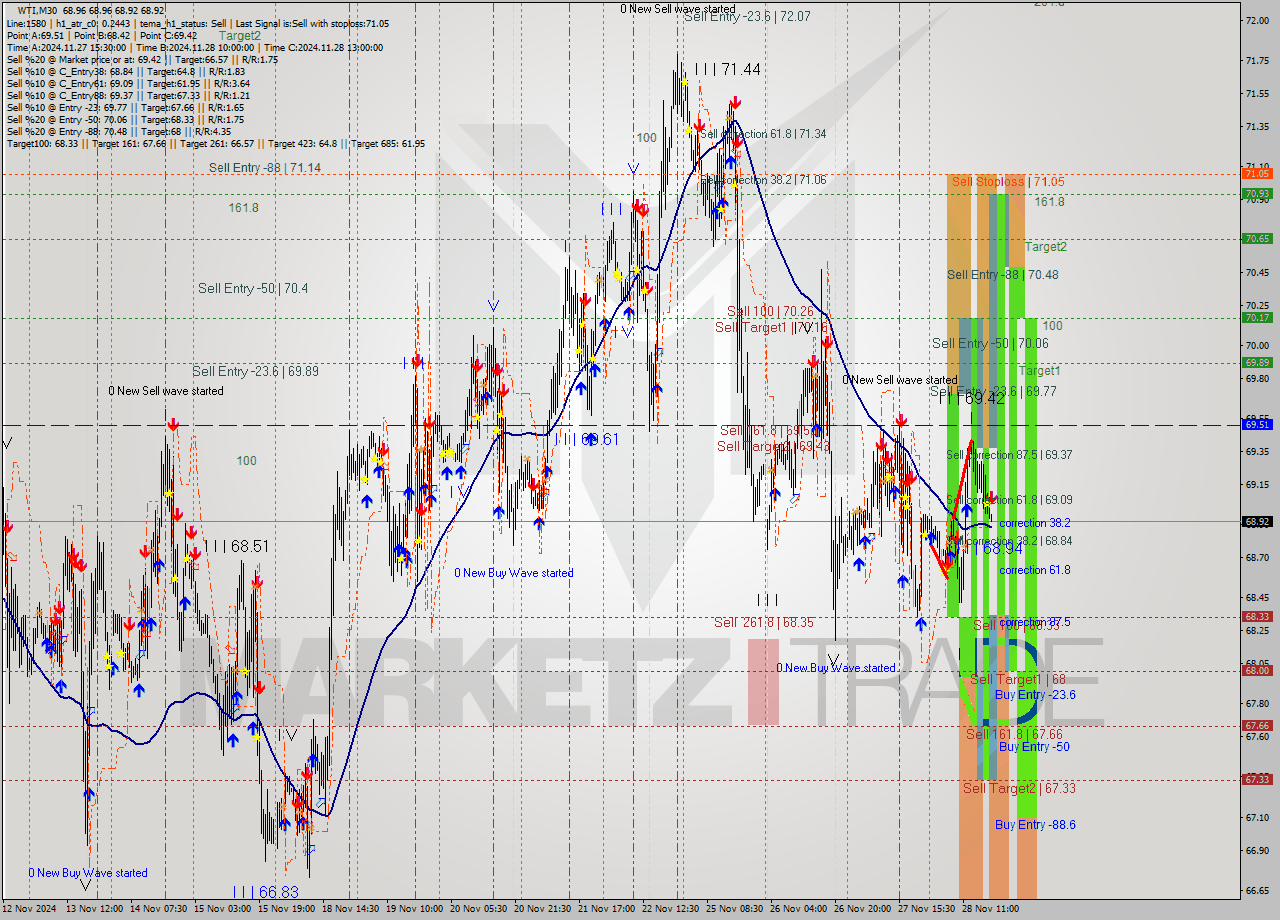Click the '0 New Sell wave started' label at top

tap(677, 8)
